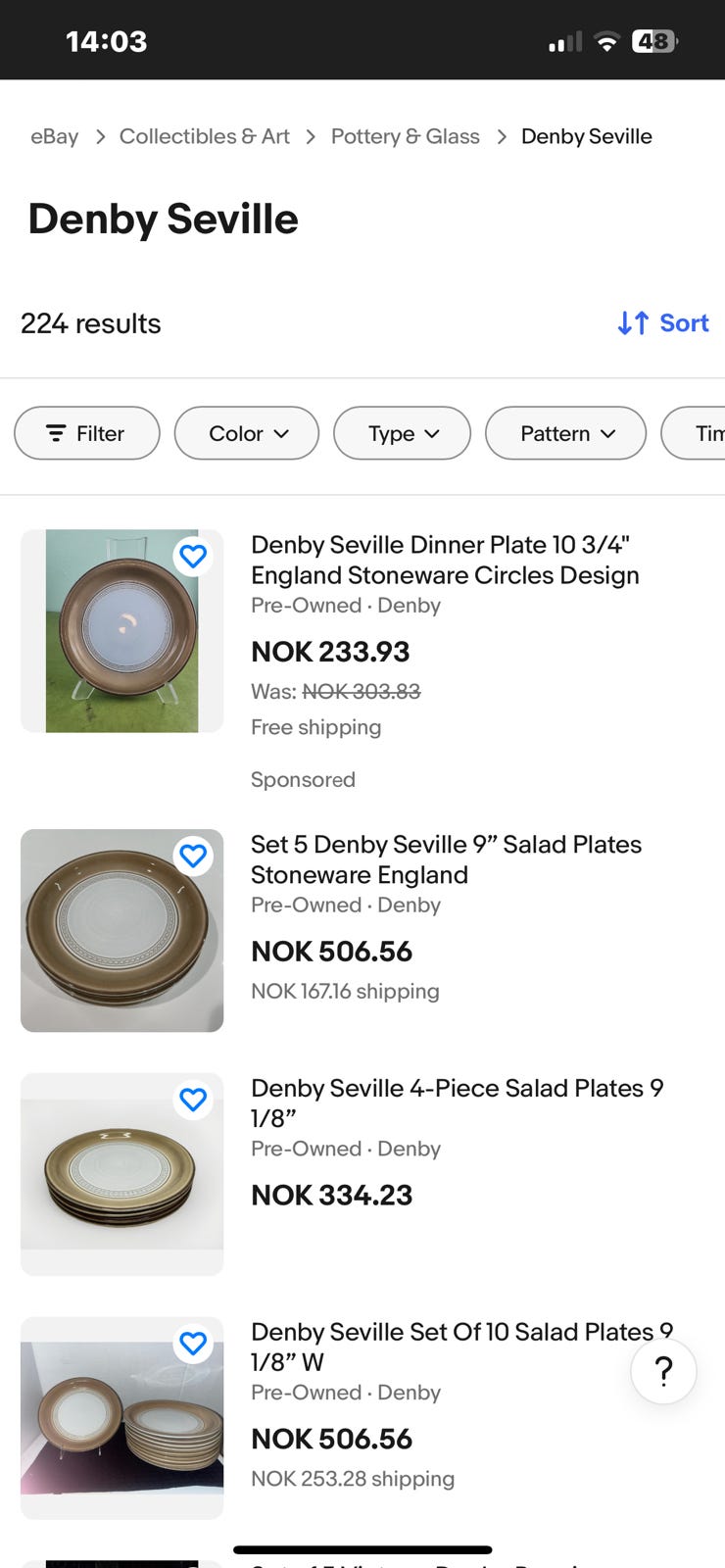The image size is (725, 1568).
Task: Favorite the 4-Piece Salad Plates listing
Action: pyautogui.click(x=193, y=1100)
